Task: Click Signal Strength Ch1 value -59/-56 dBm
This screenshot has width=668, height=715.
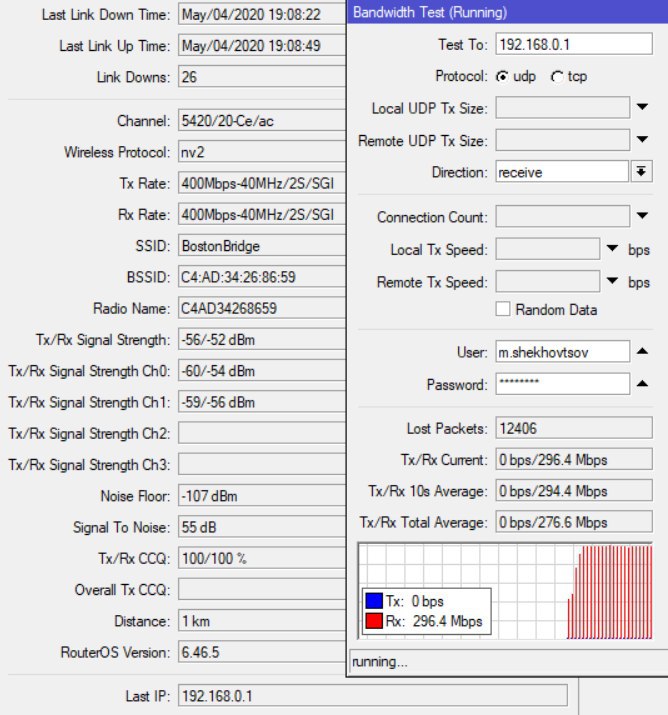Action: pyautogui.click(x=262, y=402)
